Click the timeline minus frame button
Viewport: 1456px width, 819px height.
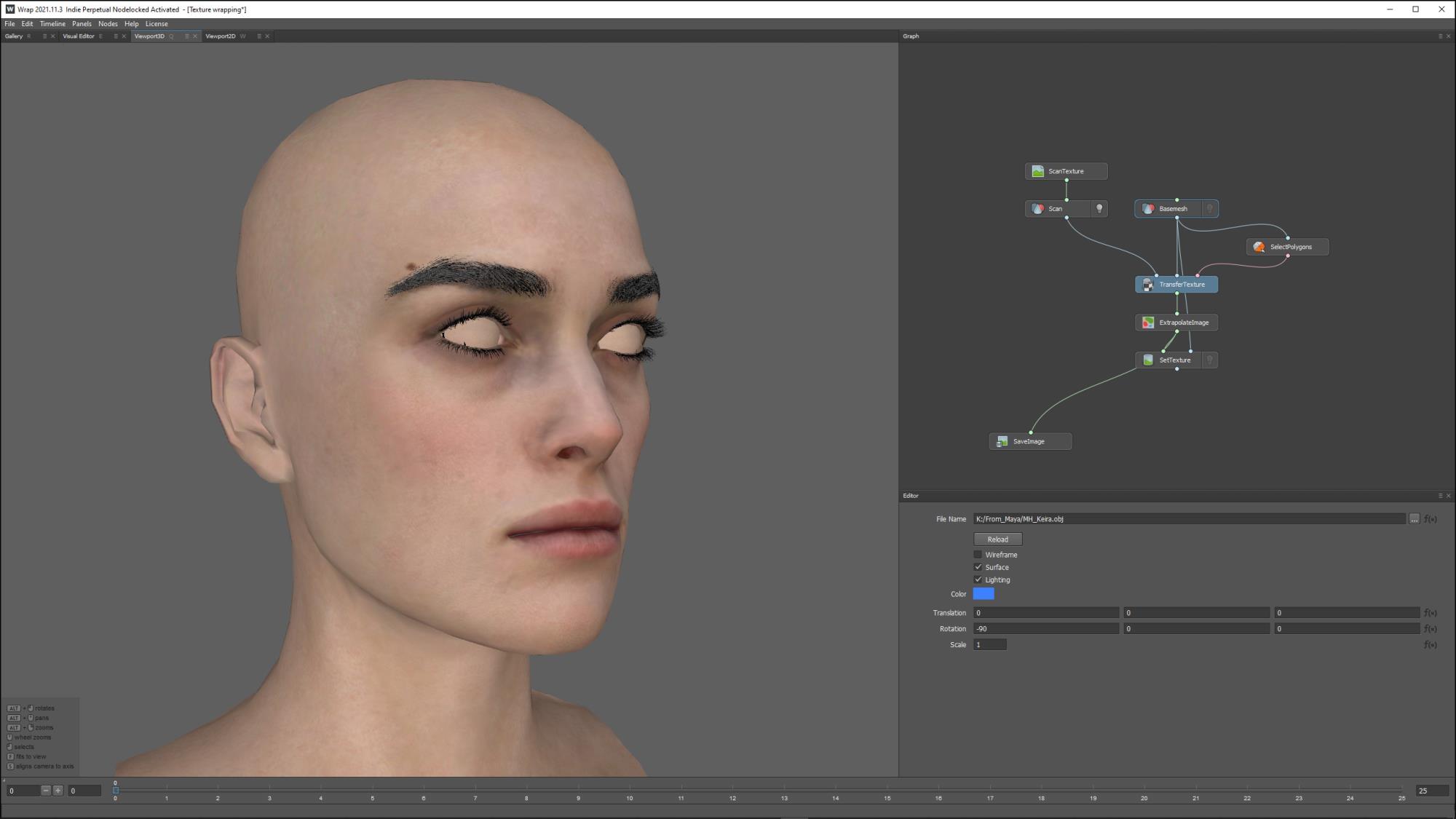46,791
